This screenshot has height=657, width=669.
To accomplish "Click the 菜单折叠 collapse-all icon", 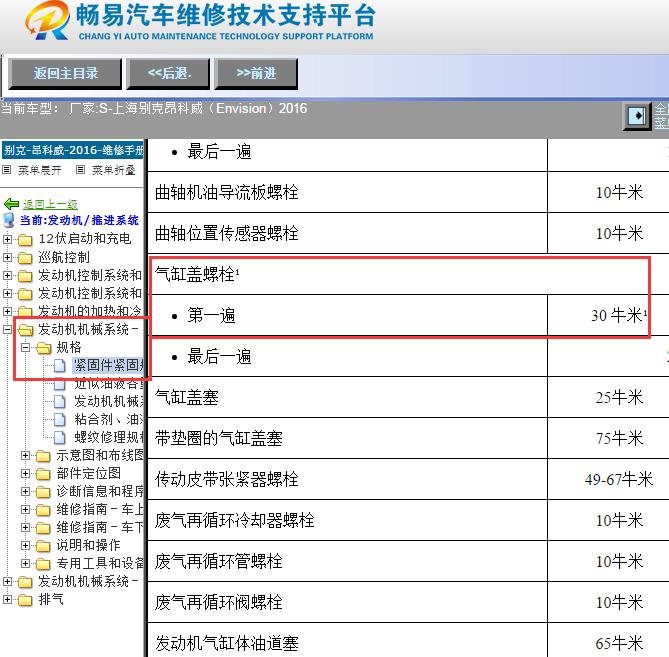I will (80, 170).
